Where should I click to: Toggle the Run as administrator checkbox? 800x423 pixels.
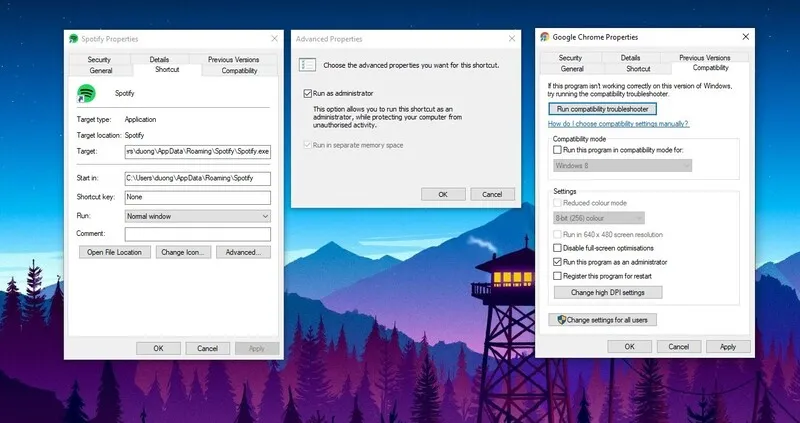[308, 92]
